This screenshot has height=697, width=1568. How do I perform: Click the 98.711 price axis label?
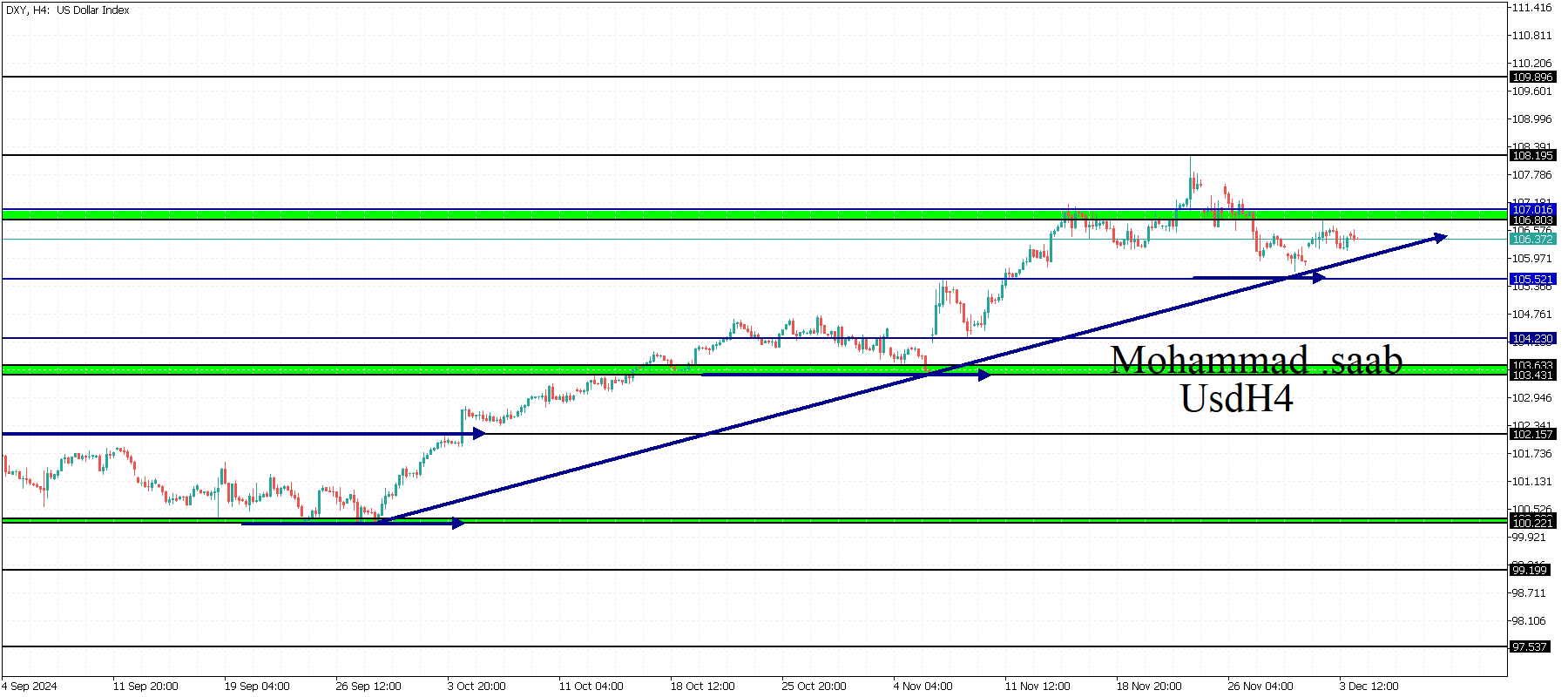click(x=1530, y=593)
